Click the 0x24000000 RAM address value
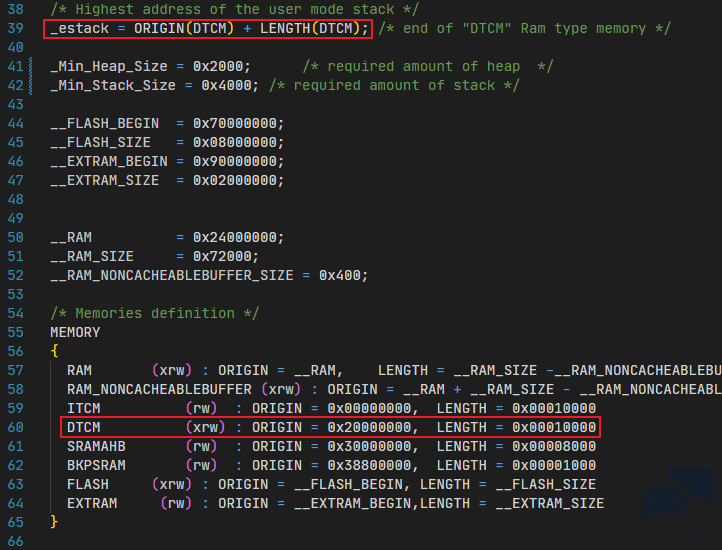Viewport: 722px width, 550px height. point(234,238)
